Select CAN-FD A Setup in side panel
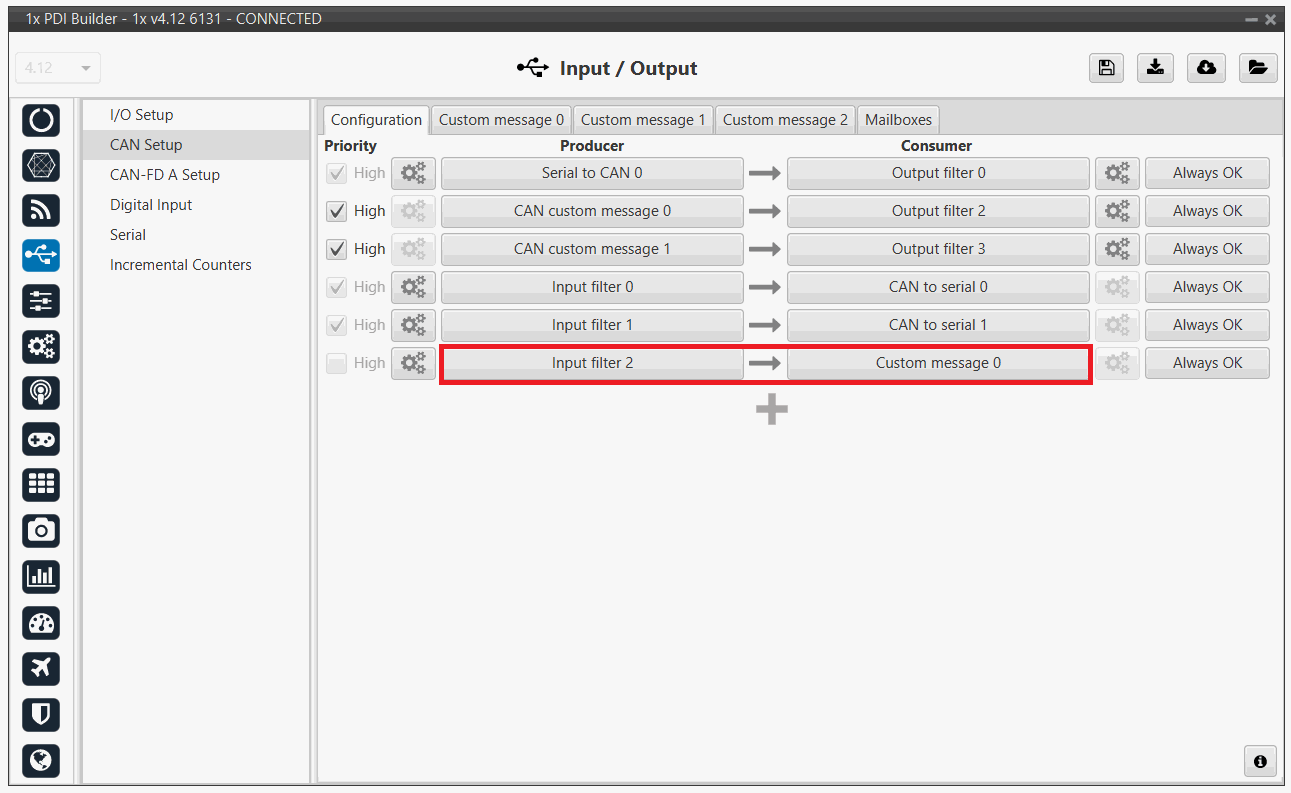 point(165,175)
